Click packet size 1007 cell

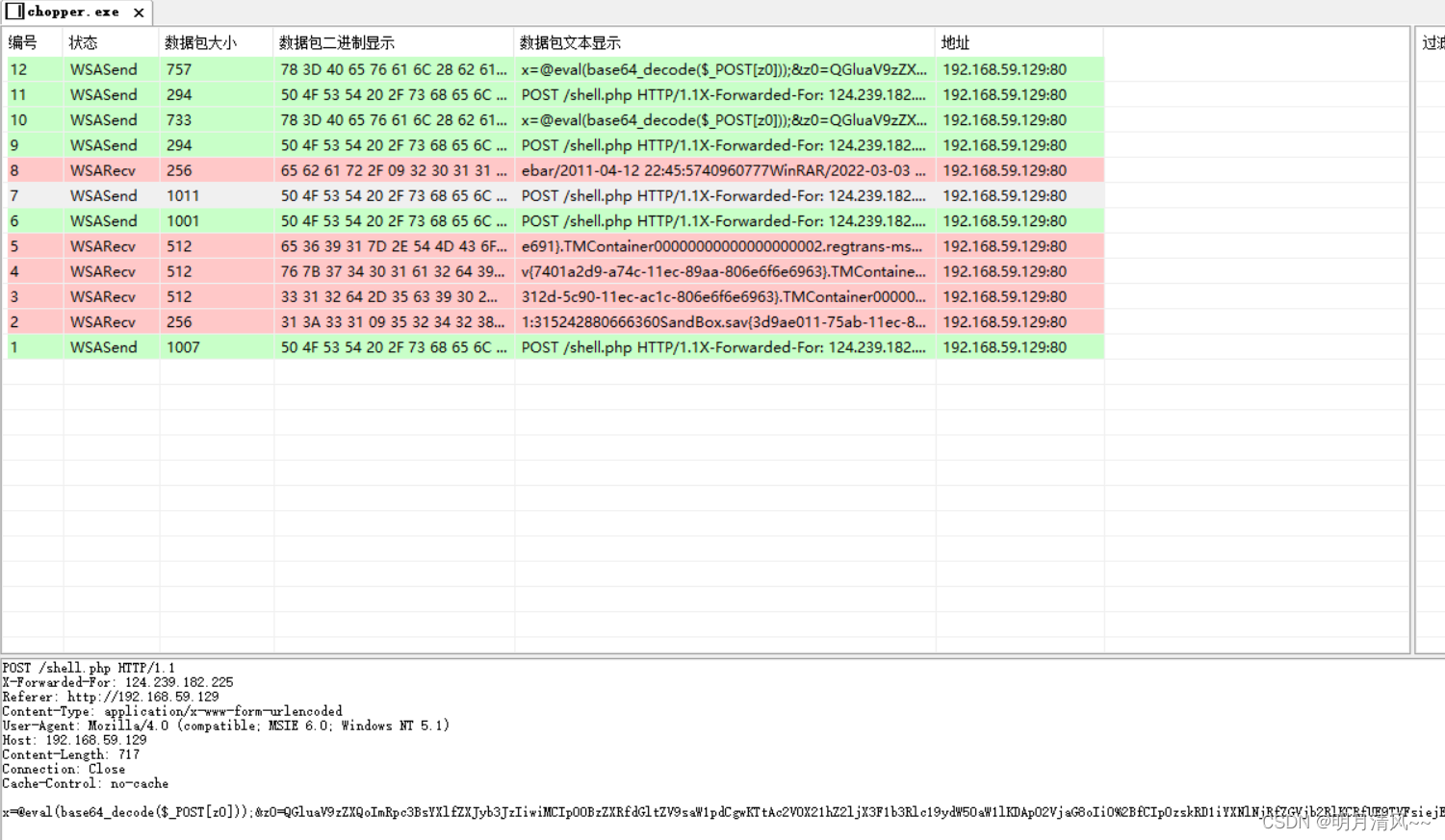coord(183,347)
